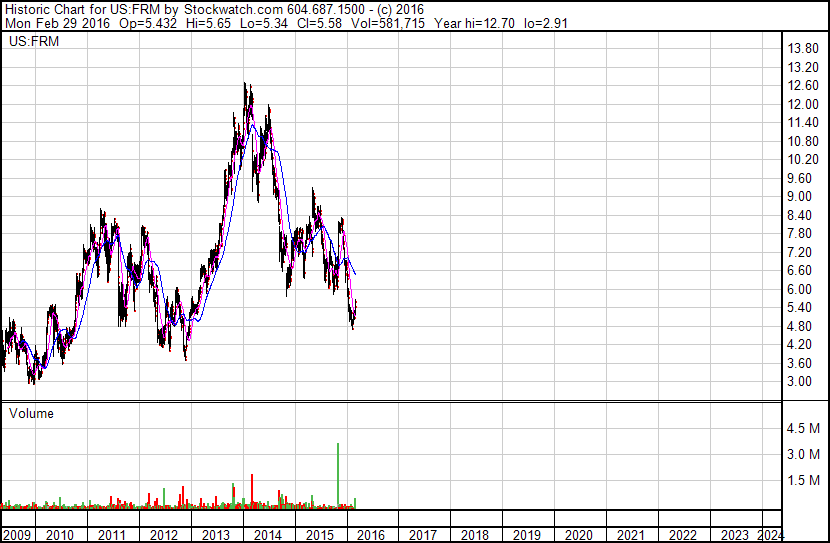
Task: Click the 4.5 M volume axis label
Action: (x=804, y=428)
